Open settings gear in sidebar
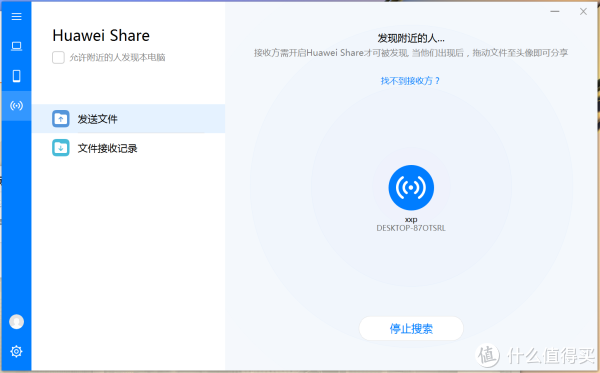 pyautogui.click(x=16, y=351)
